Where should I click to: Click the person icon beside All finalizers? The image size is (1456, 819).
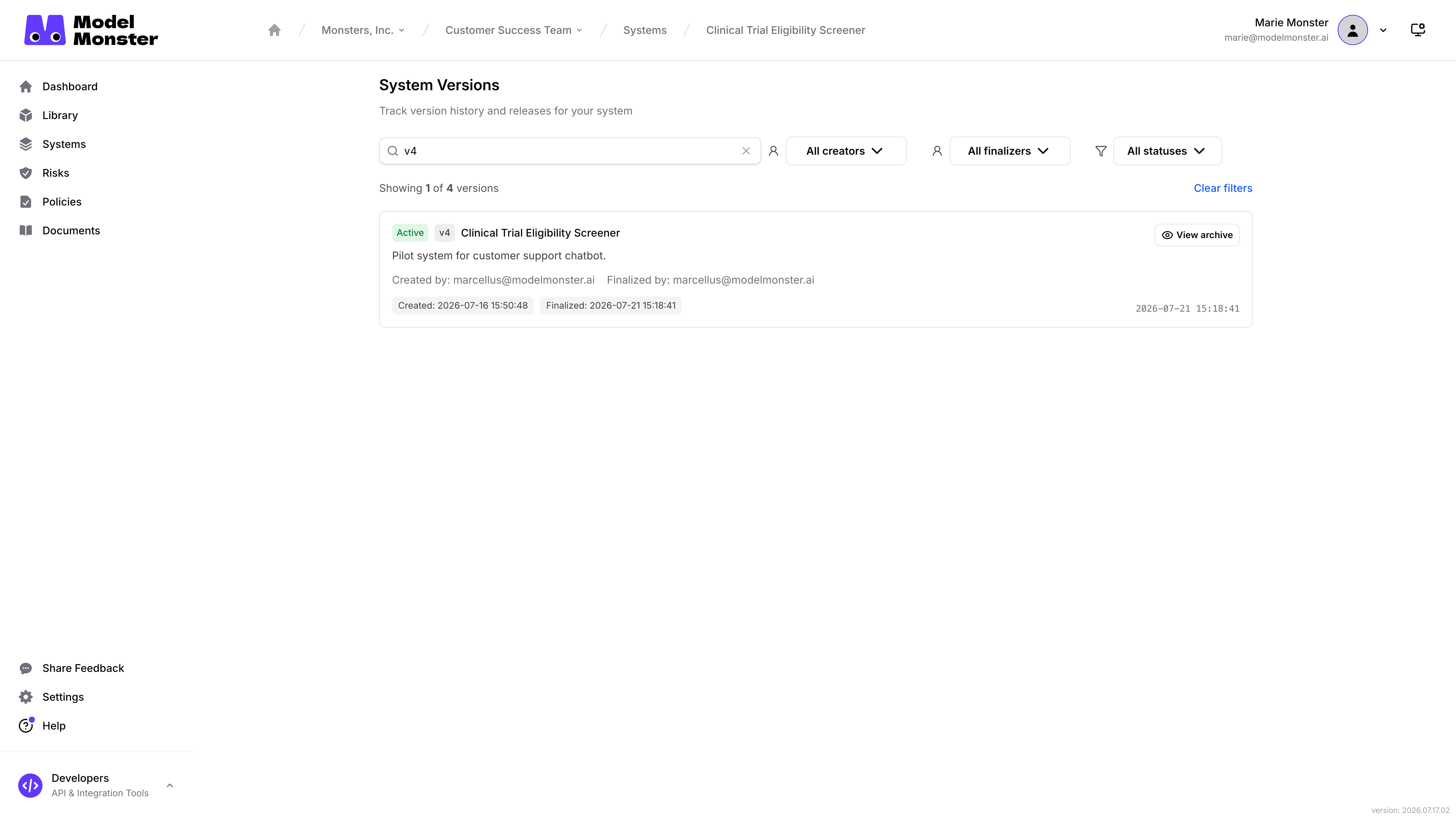point(937,151)
